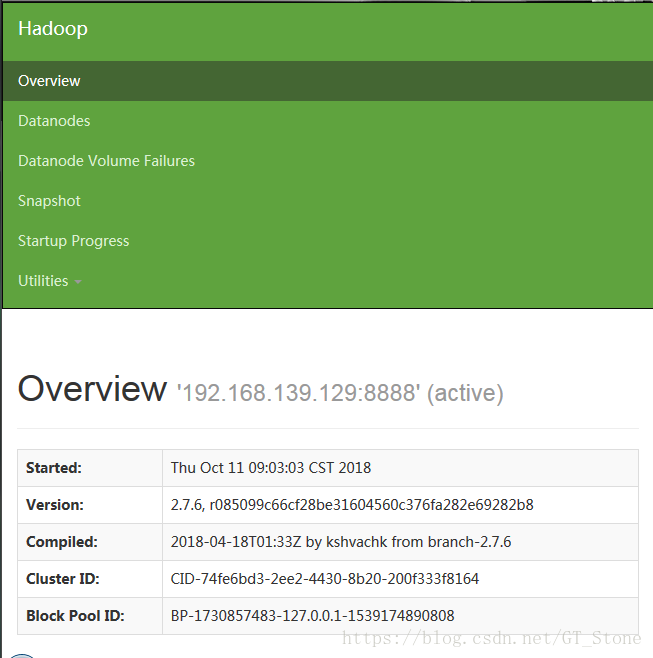This screenshot has height=658, width=653.
Task: Click the 'Started:' row label
Action: [x=54, y=468]
